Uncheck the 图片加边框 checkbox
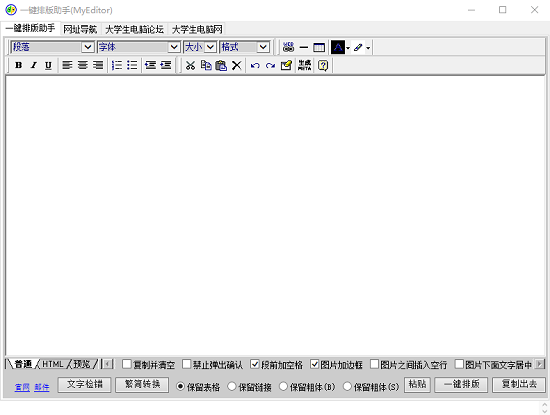The height and width of the screenshot is (415, 550). point(315,364)
